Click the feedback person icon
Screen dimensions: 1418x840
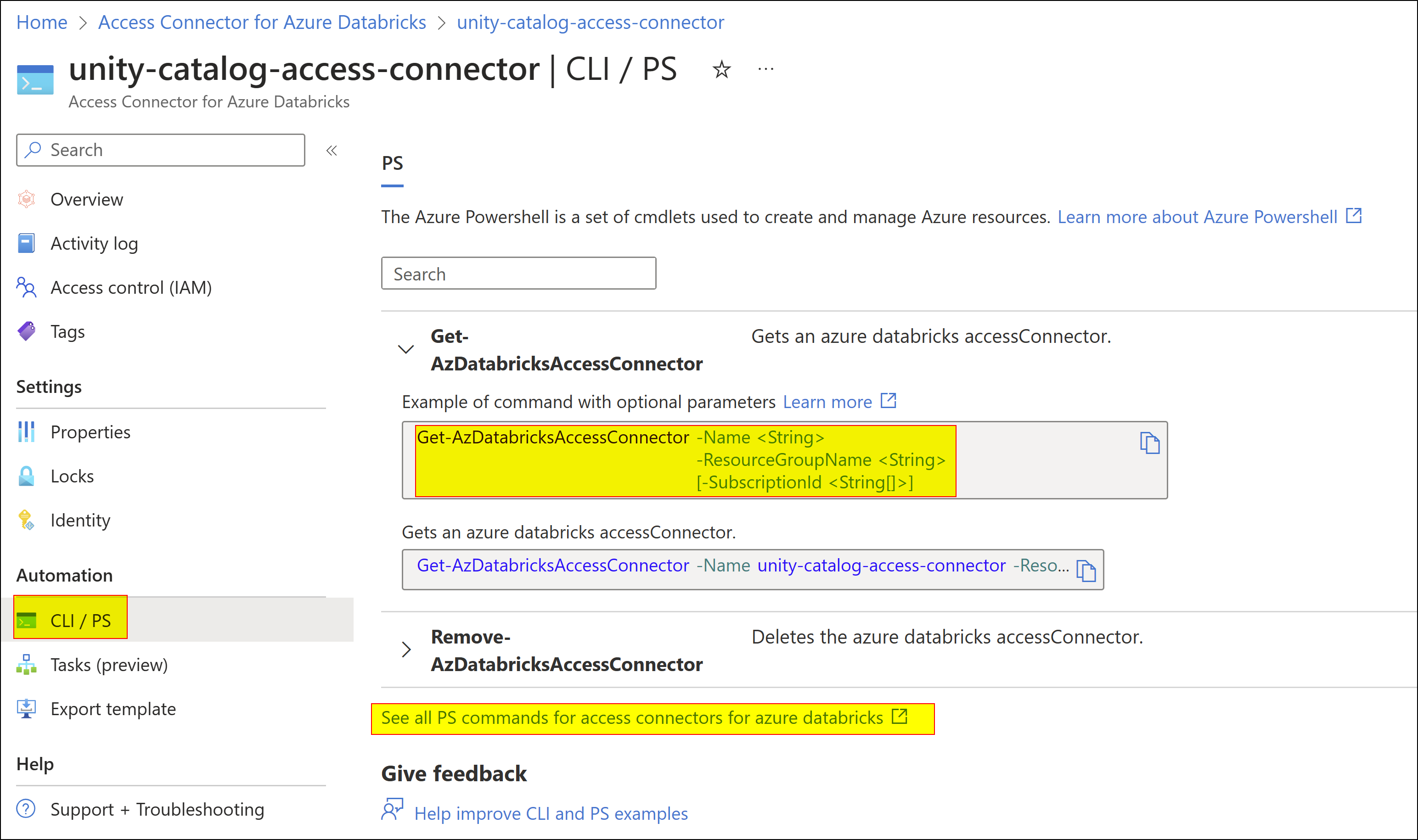click(392, 809)
